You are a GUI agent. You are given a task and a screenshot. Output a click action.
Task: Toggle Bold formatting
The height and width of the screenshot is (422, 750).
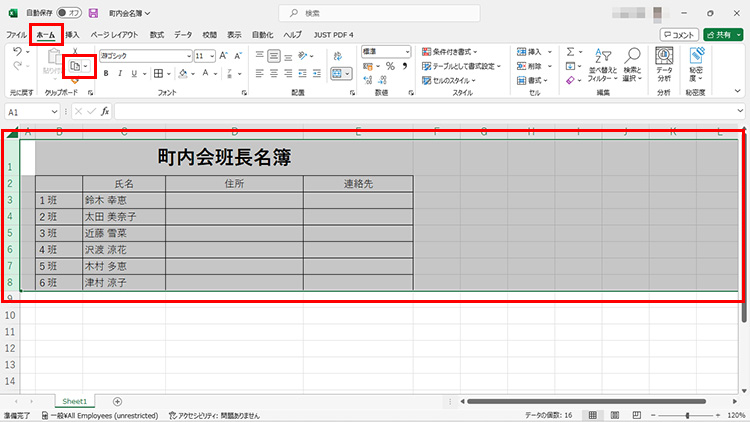coord(105,73)
